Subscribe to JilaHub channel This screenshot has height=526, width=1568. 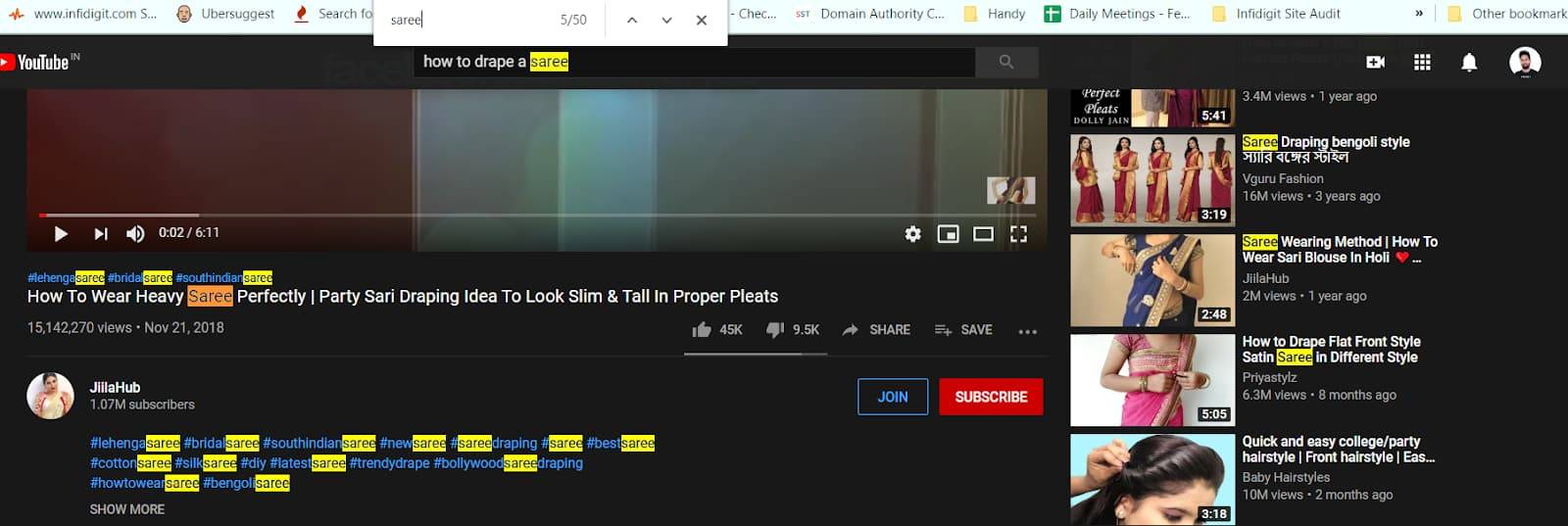click(x=991, y=397)
